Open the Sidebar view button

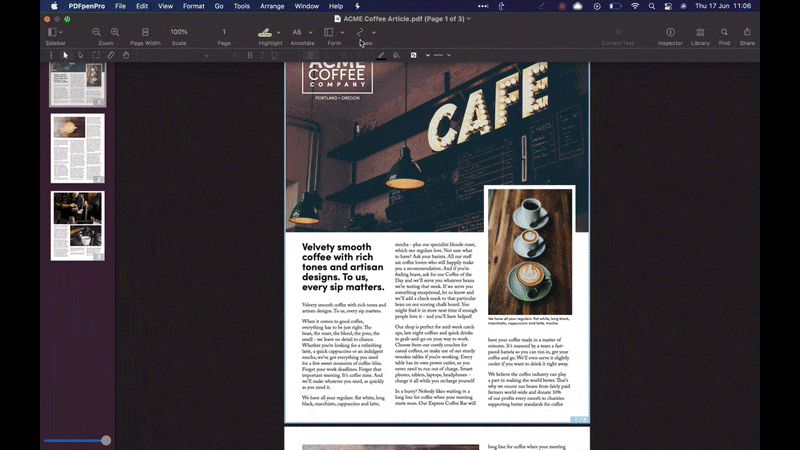click(52, 32)
